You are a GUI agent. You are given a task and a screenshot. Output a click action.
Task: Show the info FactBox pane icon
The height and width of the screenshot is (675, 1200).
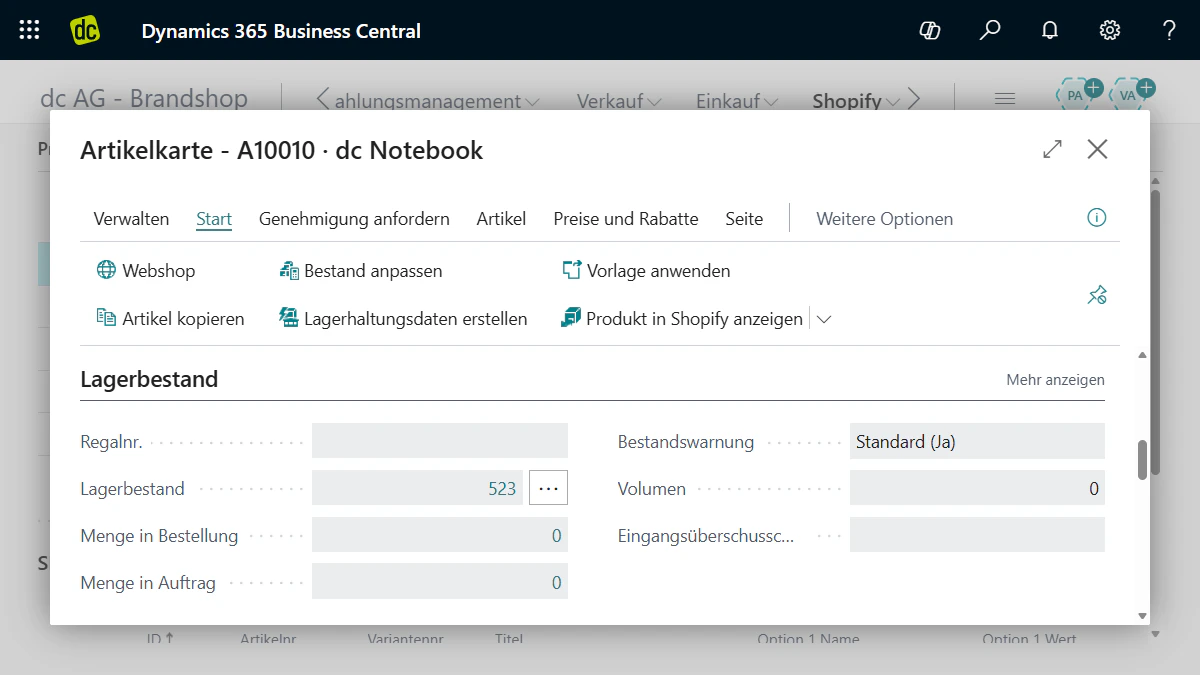coord(1097,218)
